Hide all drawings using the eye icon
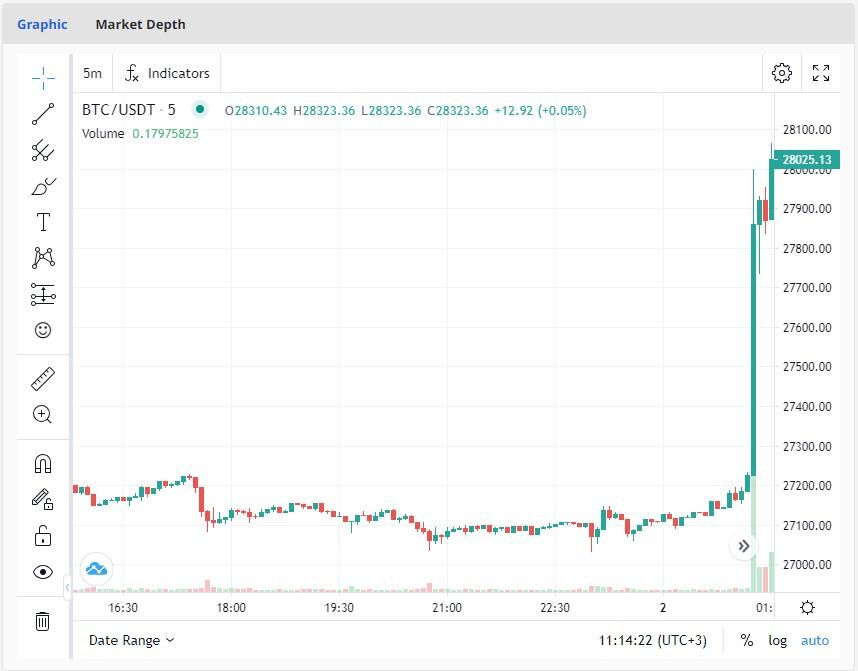Screen dimensions: 858x671 click(43, 570)
